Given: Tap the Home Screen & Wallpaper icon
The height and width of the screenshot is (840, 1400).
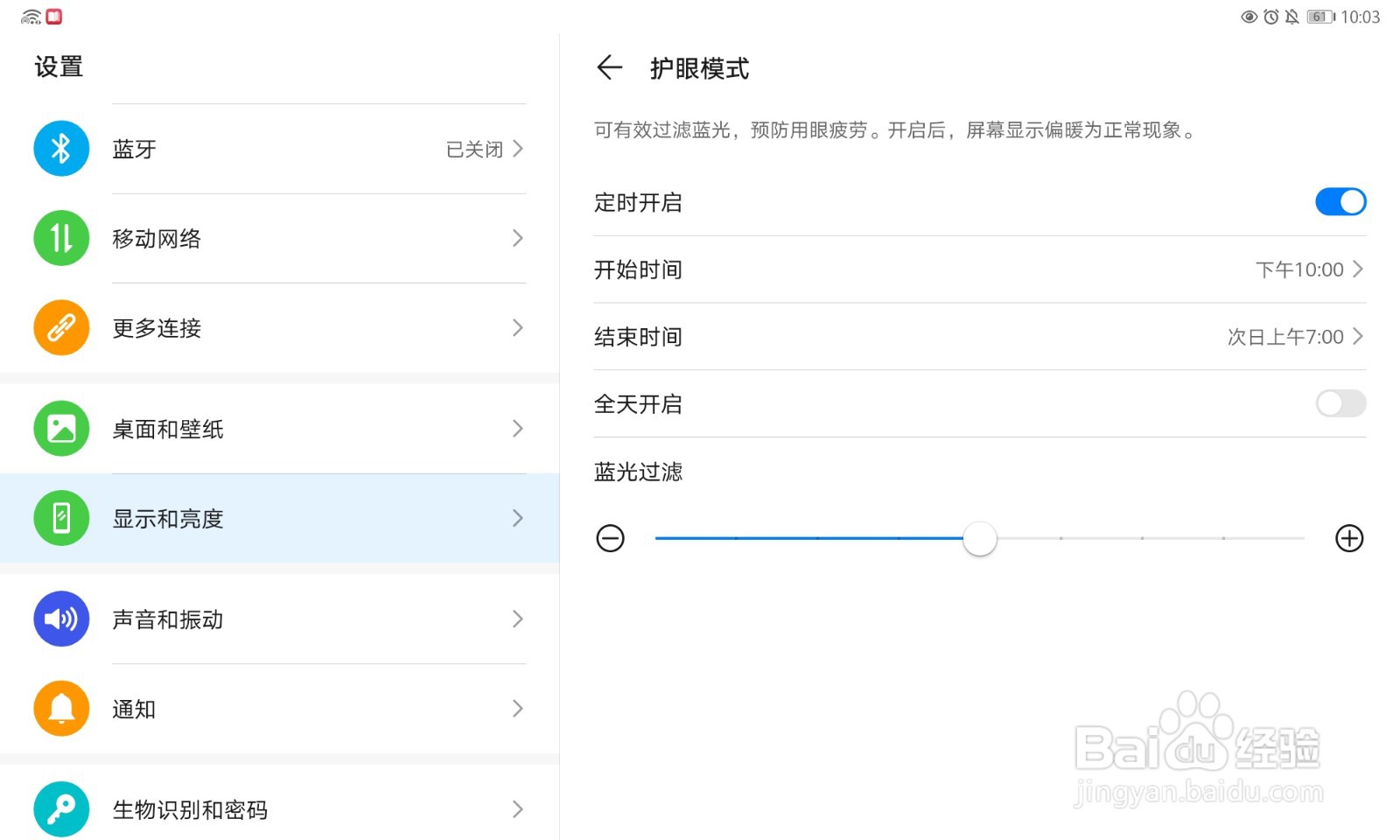Looking at the screenshot, I should [61, 429].
